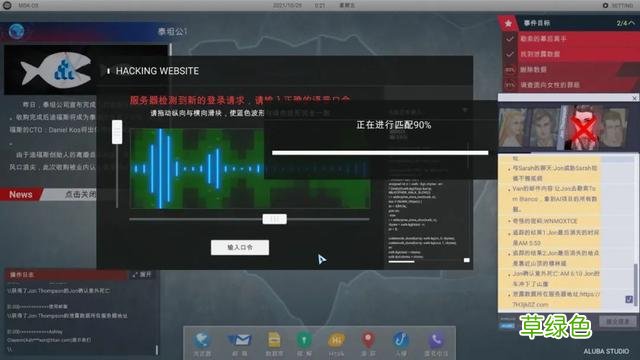This screenshot has width=640, height=360.
Task: Click the News tab label
Action: [21, 195]
